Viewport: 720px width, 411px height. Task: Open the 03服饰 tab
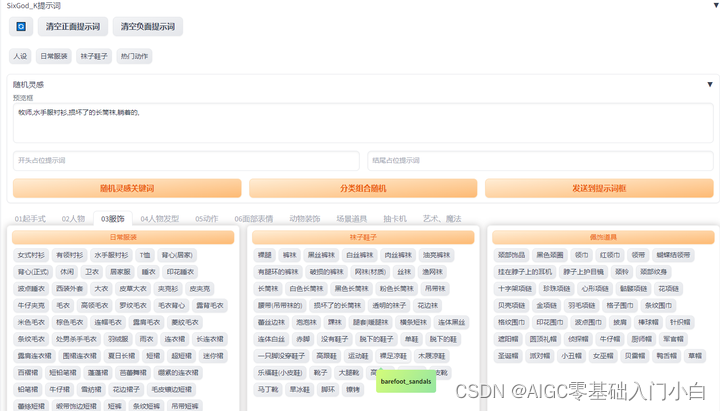pyautogui.click(x=112, y=219)
